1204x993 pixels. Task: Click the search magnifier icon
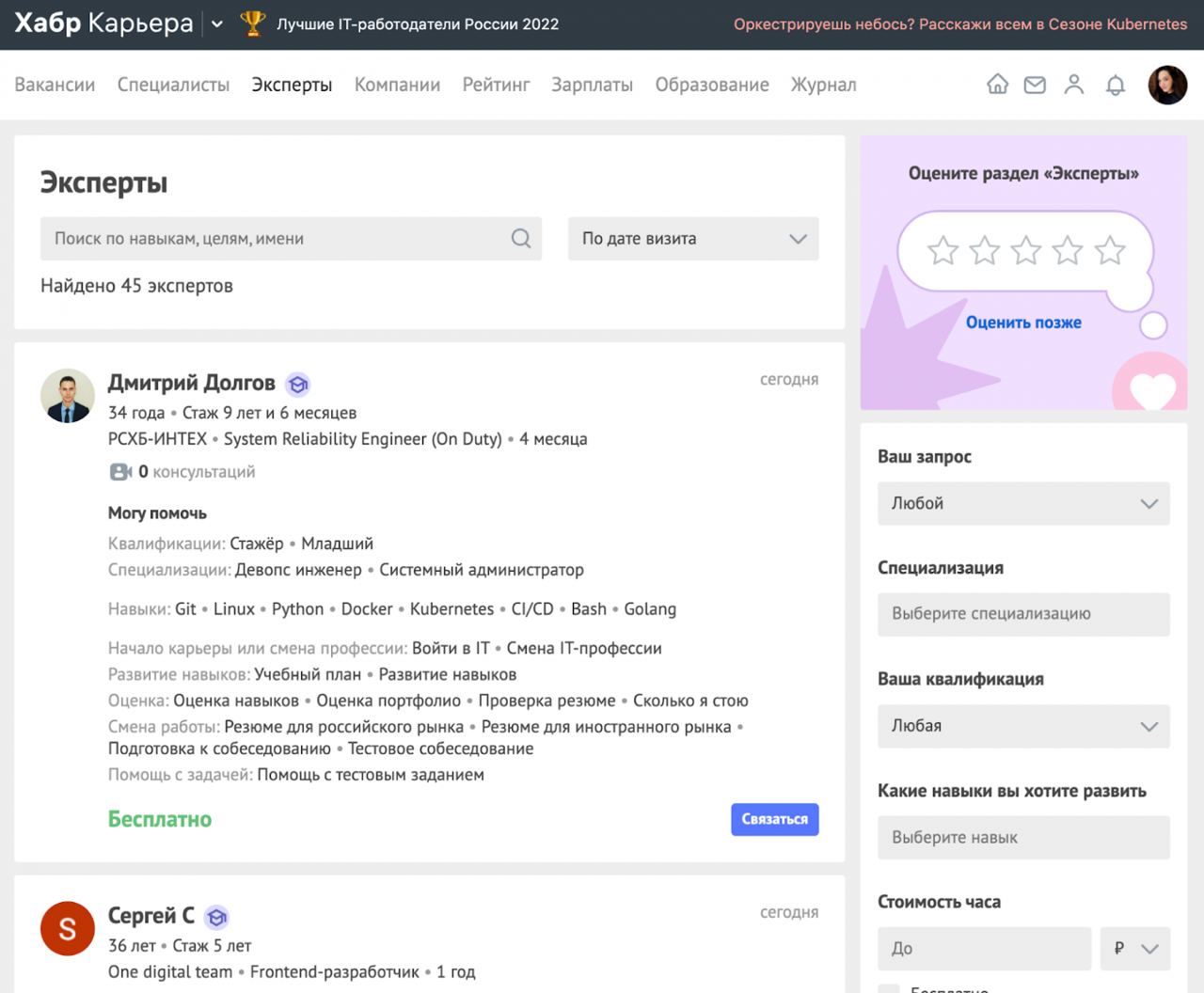[520, 239]
